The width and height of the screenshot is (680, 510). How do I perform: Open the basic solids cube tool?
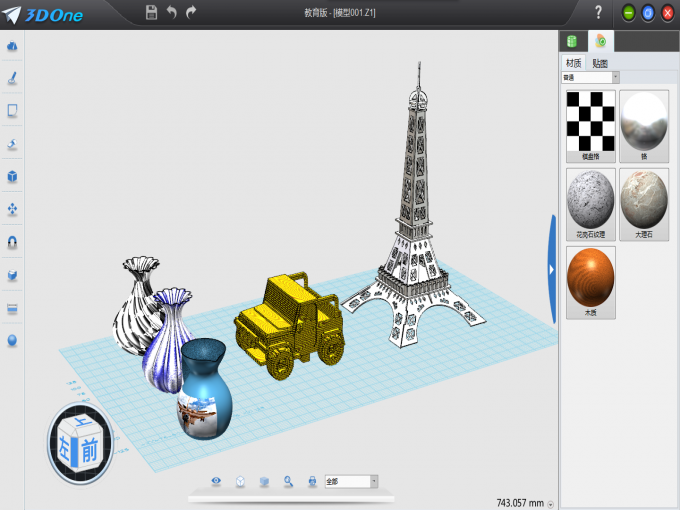12,176
